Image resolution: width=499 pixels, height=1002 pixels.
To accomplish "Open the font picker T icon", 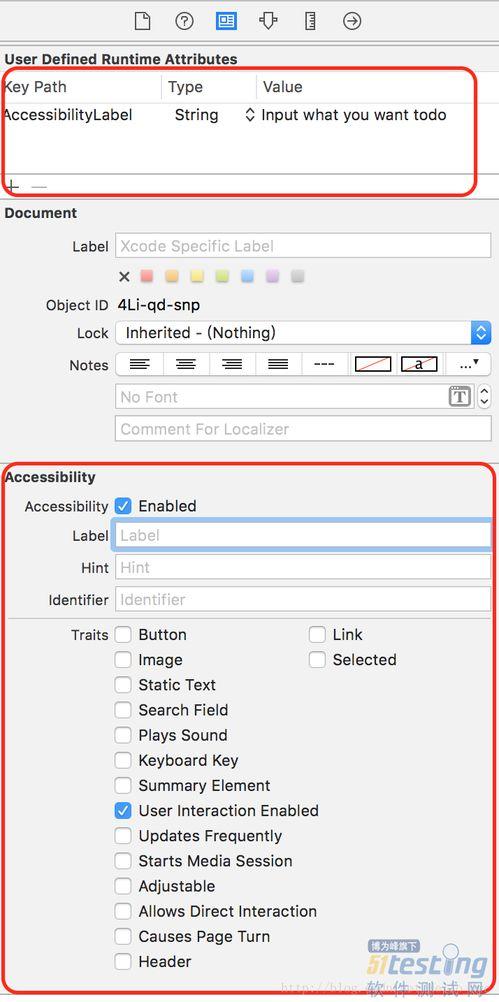I will click(460, 396).
